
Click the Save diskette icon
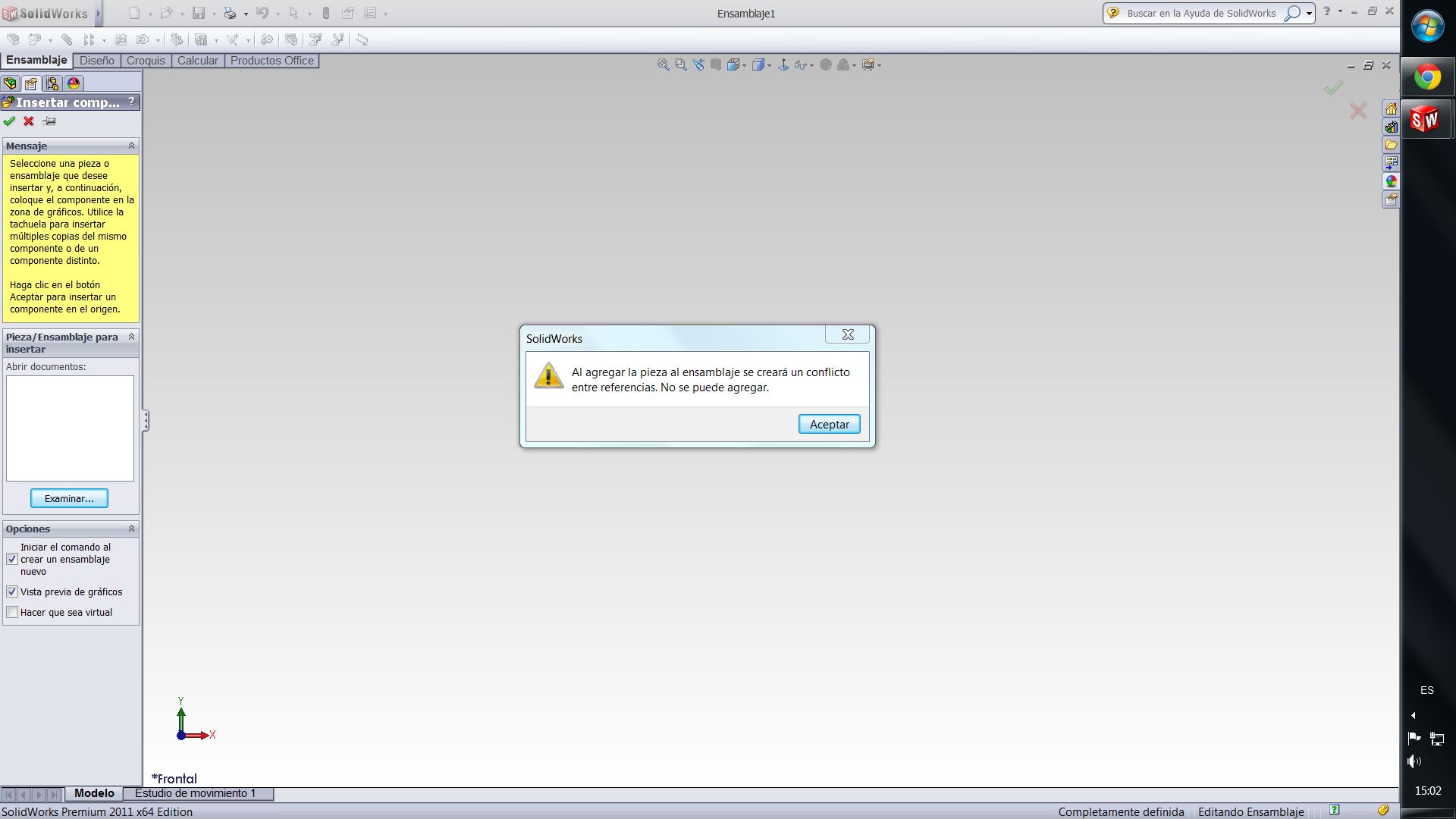(x=199, y=13)
